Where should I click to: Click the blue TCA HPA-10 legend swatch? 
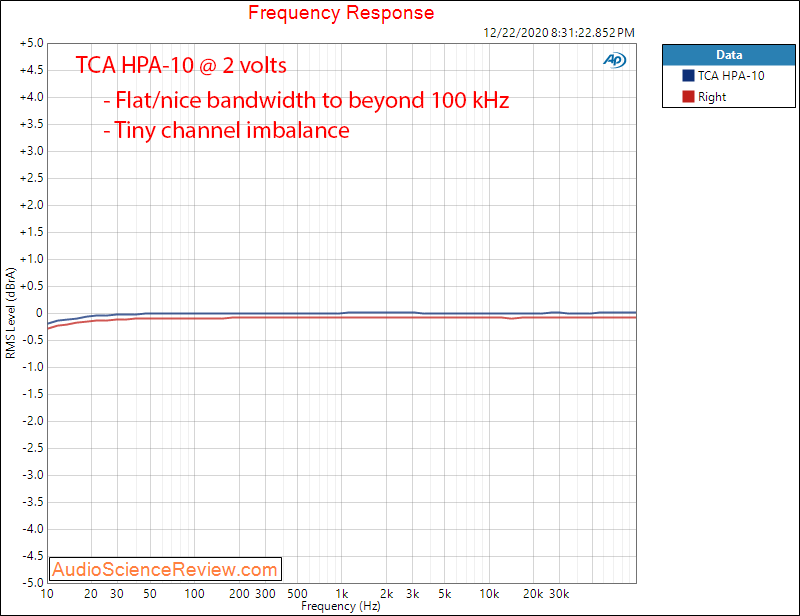688,76
